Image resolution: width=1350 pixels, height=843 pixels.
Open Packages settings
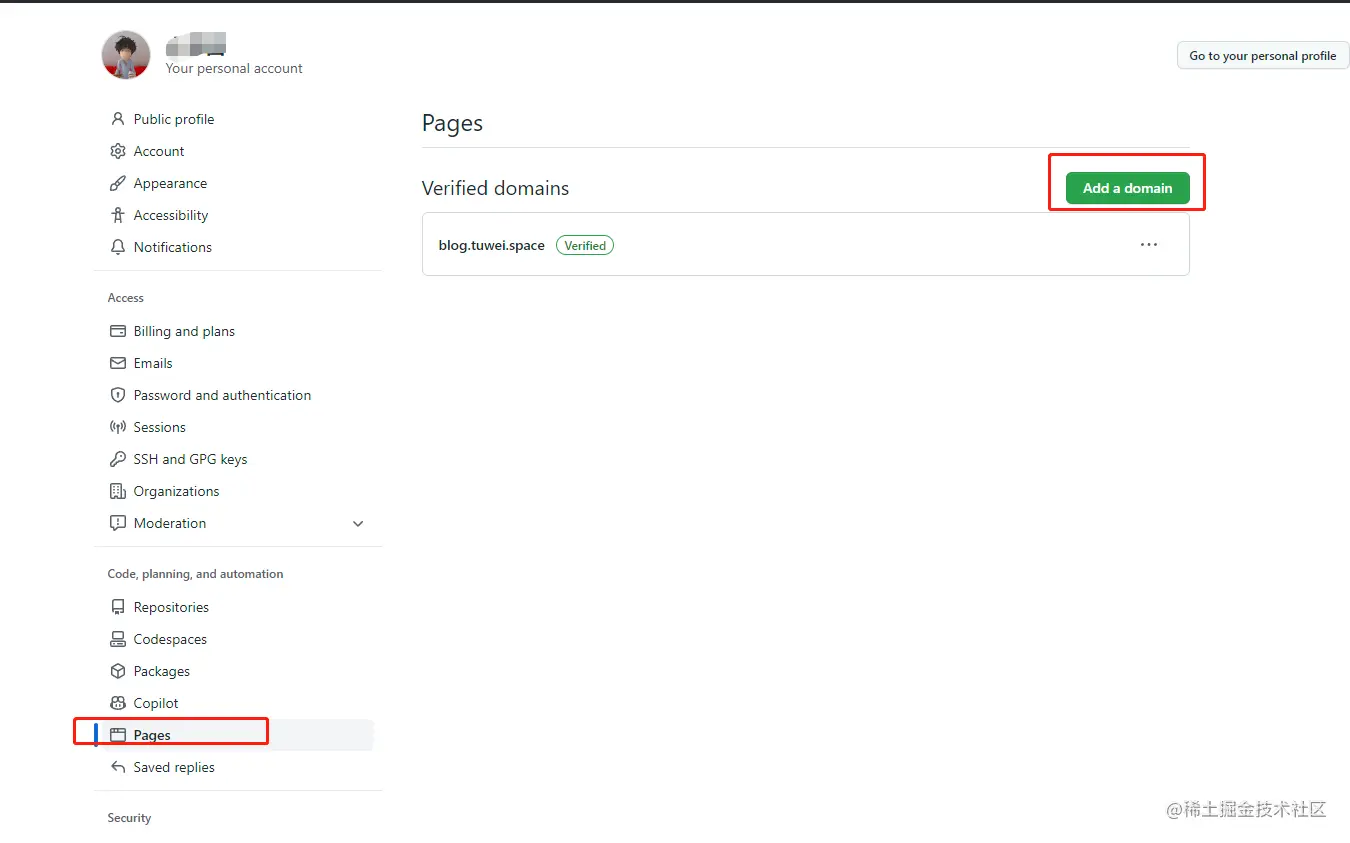coord(162,671)
